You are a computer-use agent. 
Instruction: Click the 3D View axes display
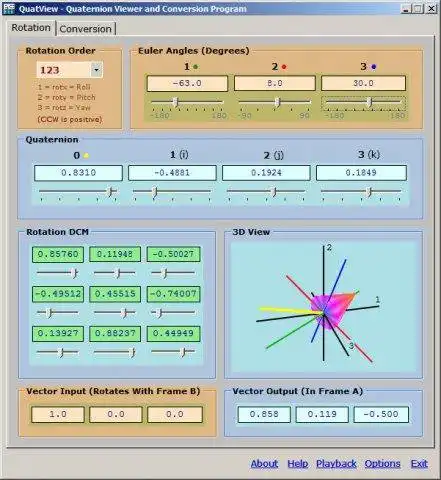pos(323,306)
